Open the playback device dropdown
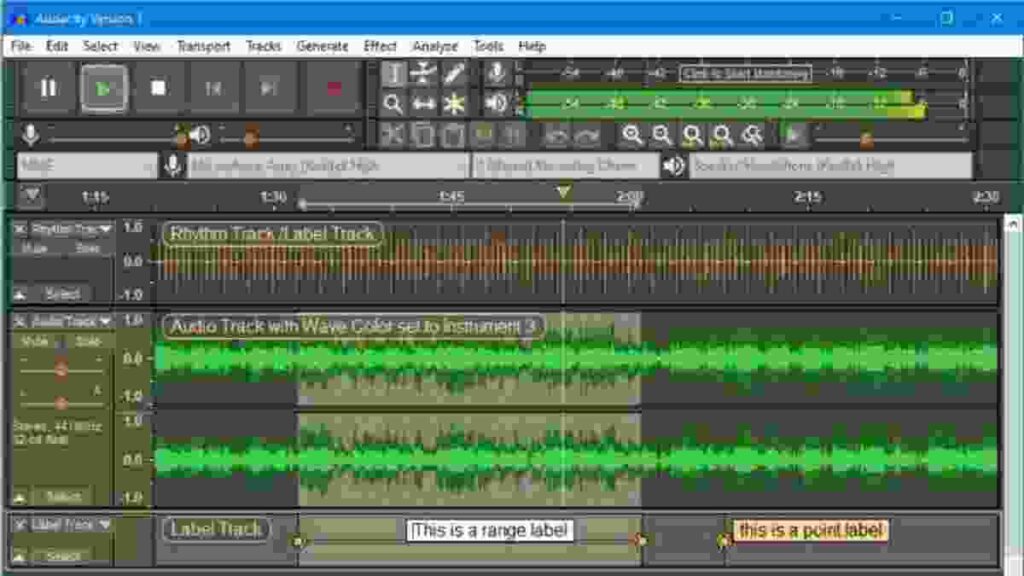This screenshot has width=1024, height=576. (x=831, y=166)
